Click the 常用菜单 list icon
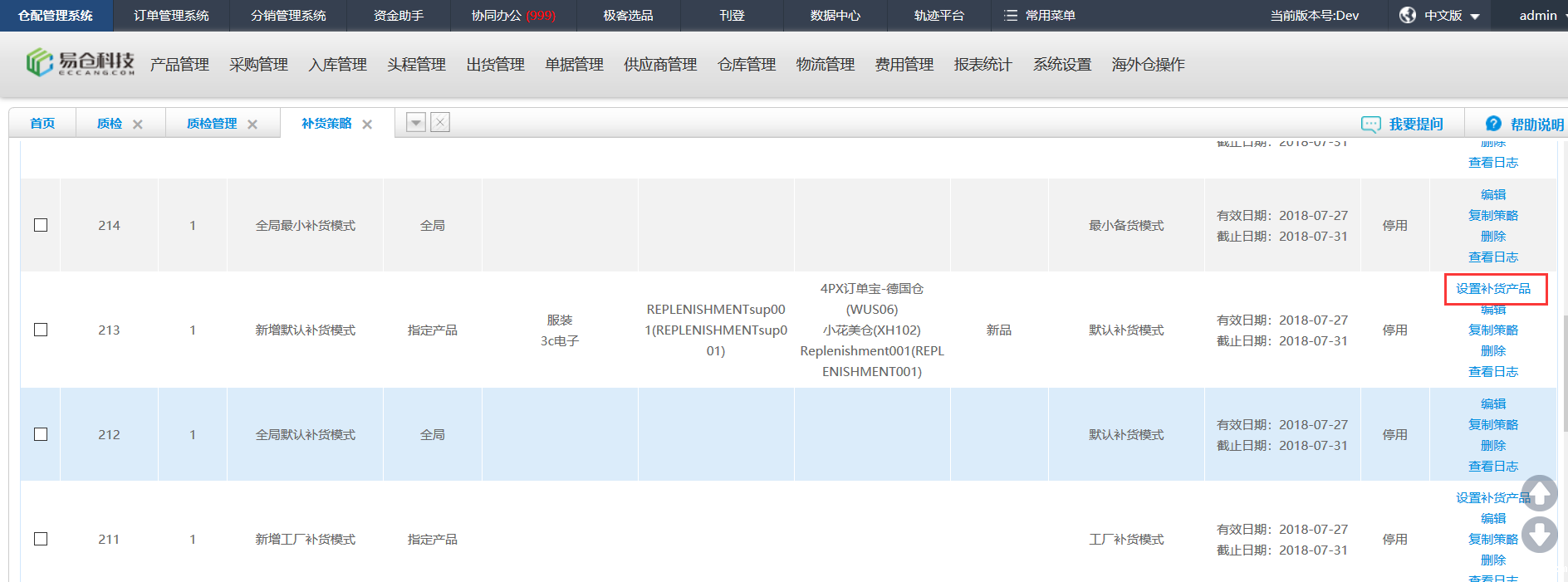The height and width of the screenshot is (582, 1568). click(x=1011, y=16)
